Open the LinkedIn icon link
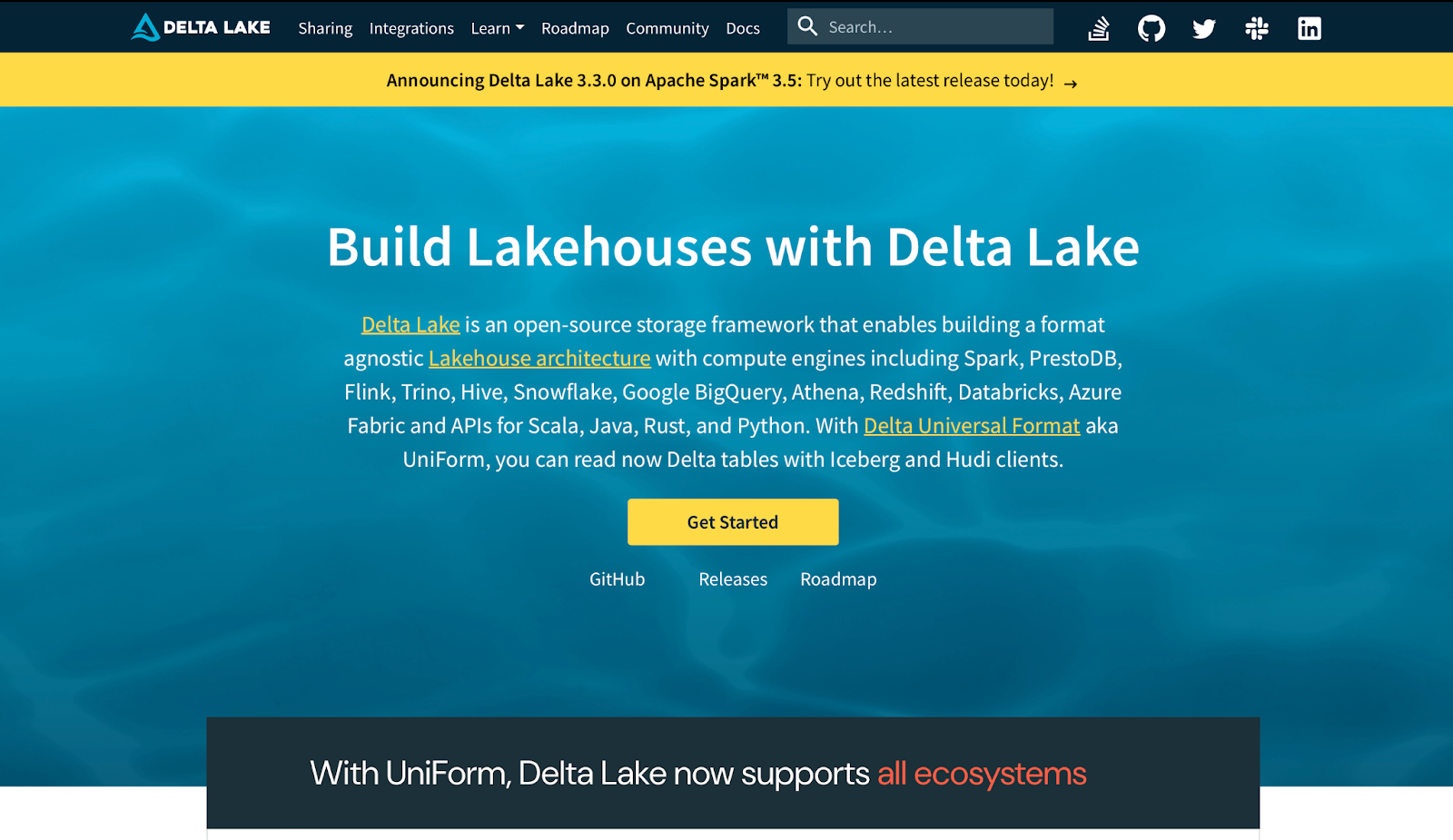This screenshot has width=1453, height=840. [x=1310, y=28]
